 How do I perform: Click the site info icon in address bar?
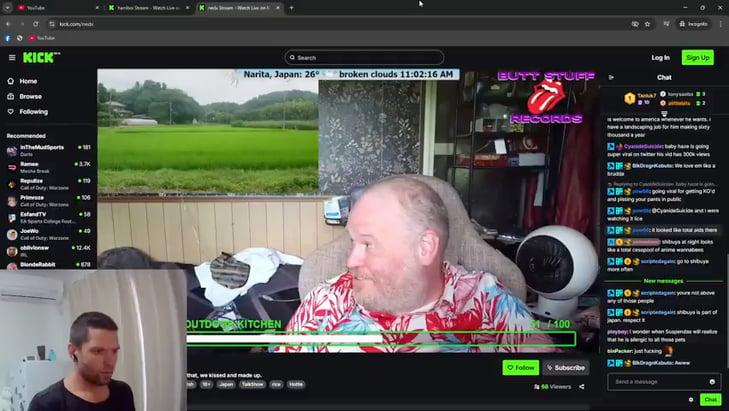click(x=52, y=24)
